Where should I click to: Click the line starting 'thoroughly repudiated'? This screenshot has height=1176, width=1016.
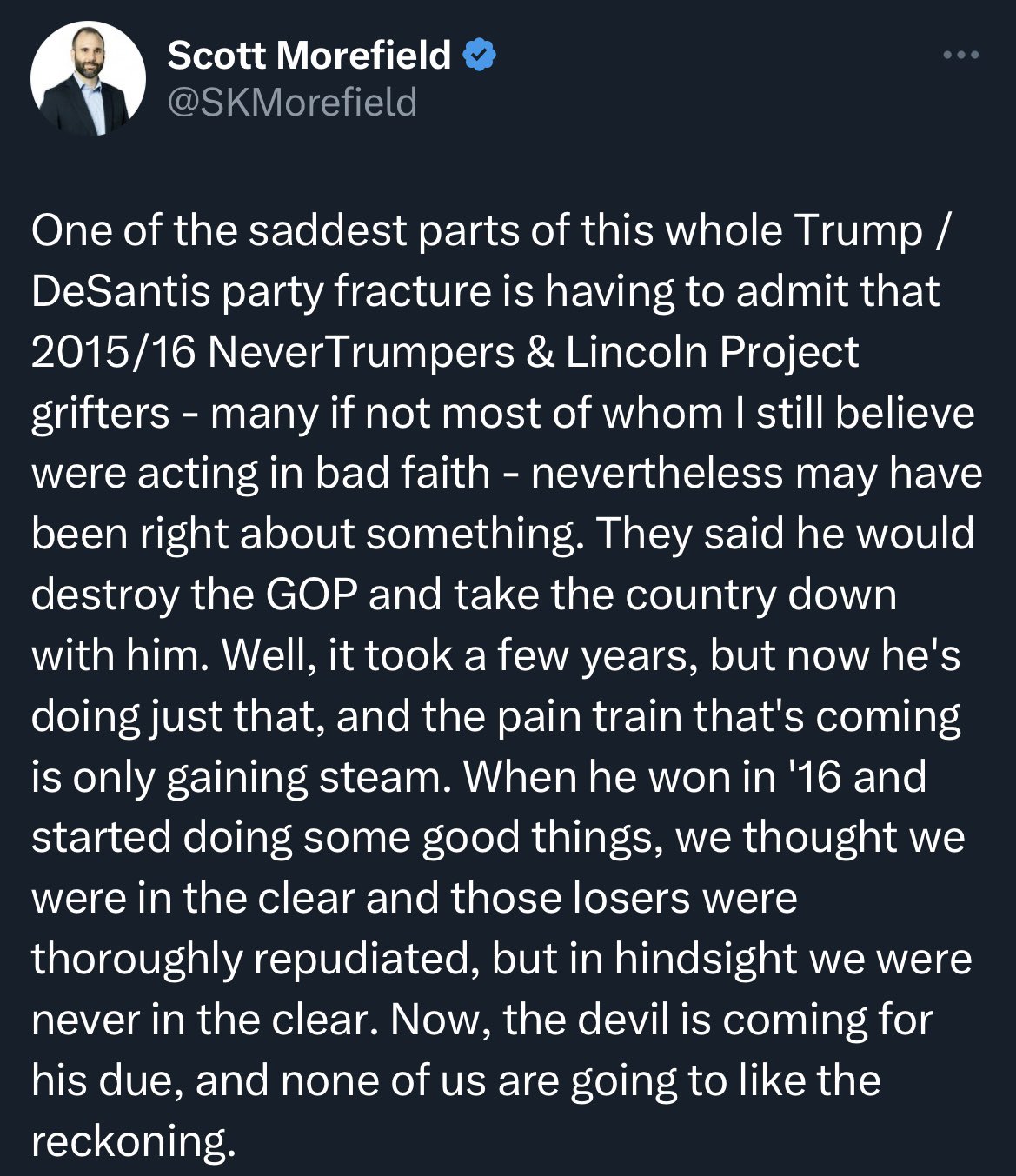(501, 960)
